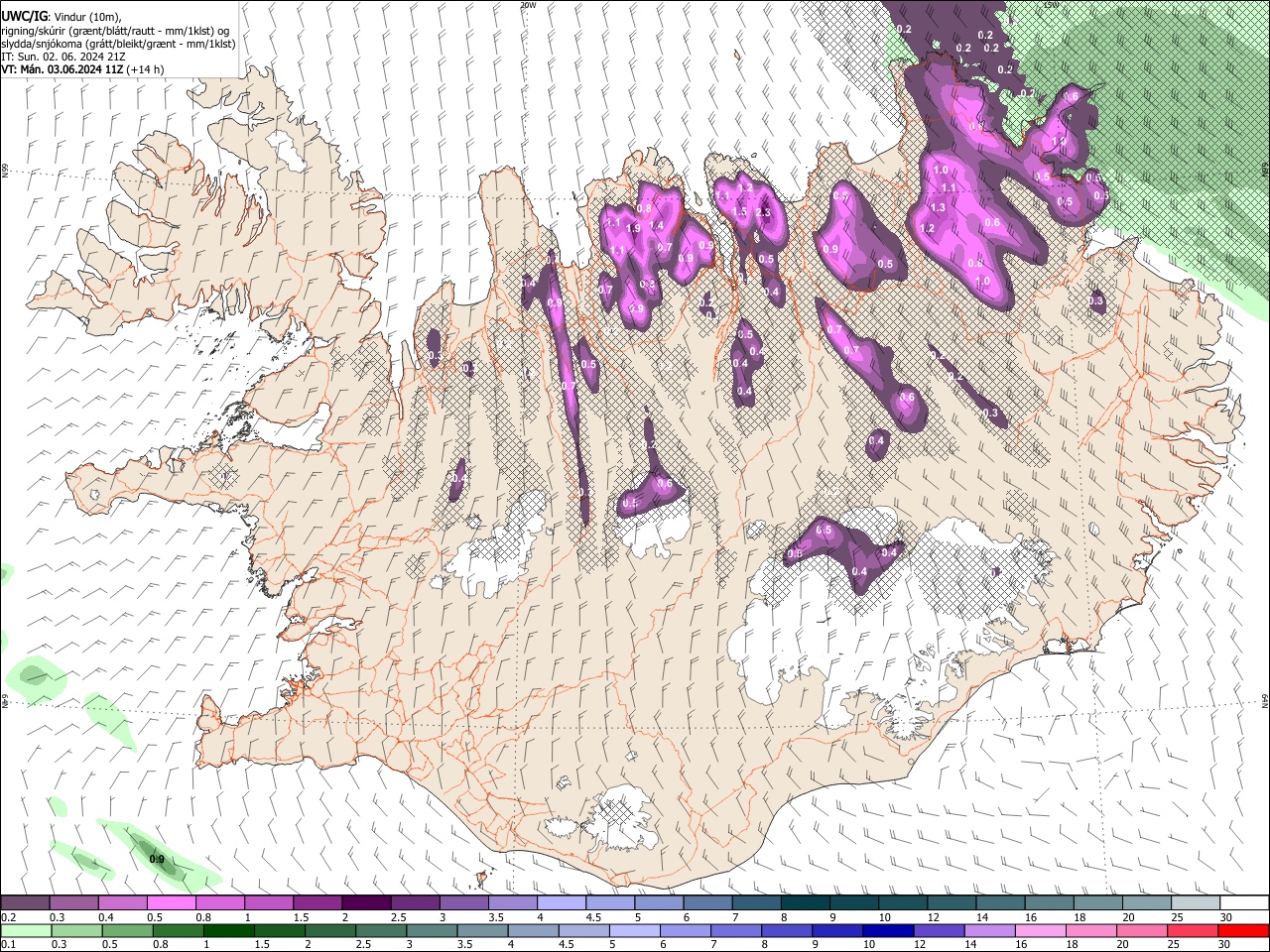Click upper legend swatch between 10 and 12
The width and height of the screenshot is (1270, 952).
pyautogui.click(x=904, y=902)
